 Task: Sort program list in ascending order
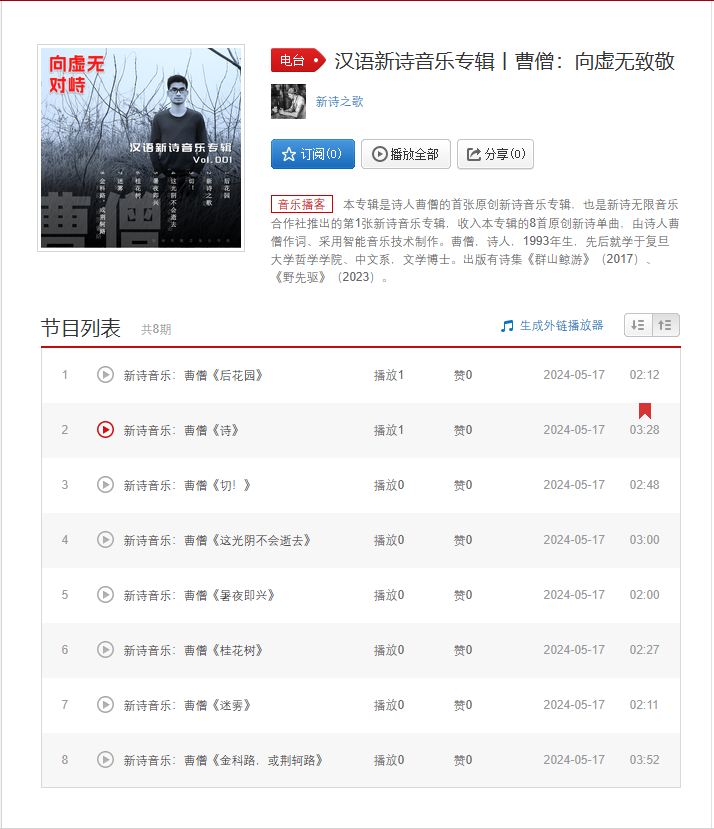[665, 325]
